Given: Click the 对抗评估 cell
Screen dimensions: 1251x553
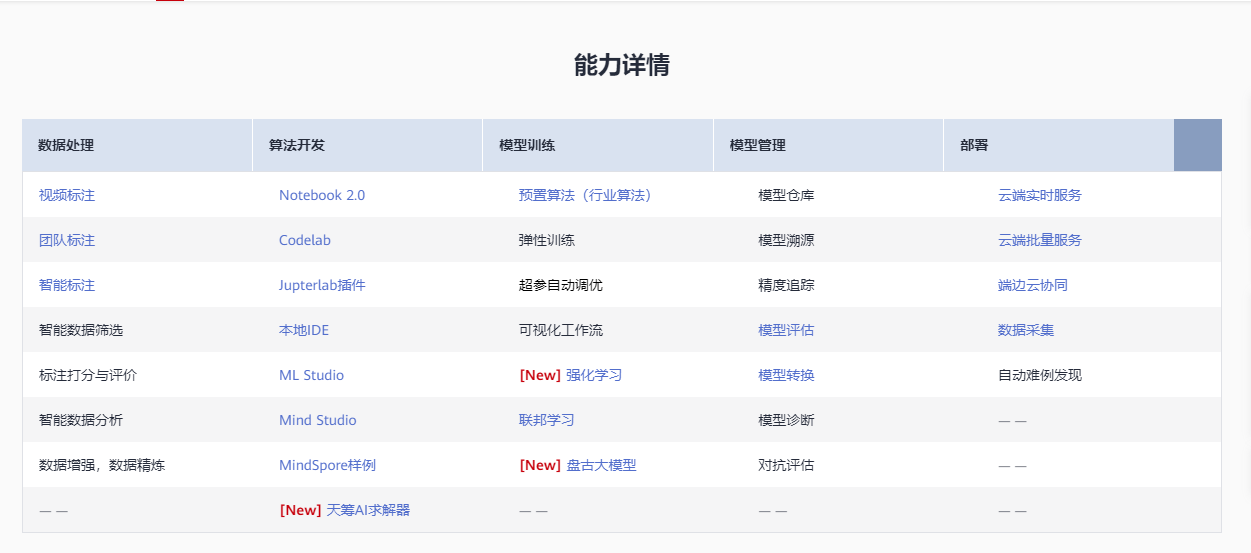Looking at the screenshot, I should click(787, 465).
